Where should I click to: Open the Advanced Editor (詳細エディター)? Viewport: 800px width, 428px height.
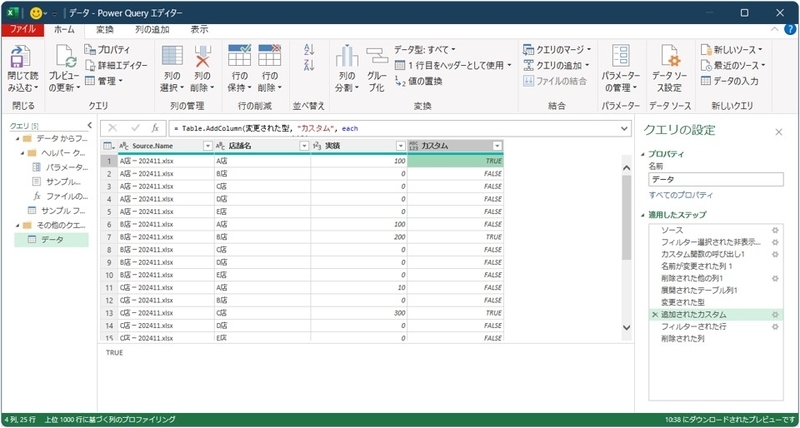click(x=116, y=65)
